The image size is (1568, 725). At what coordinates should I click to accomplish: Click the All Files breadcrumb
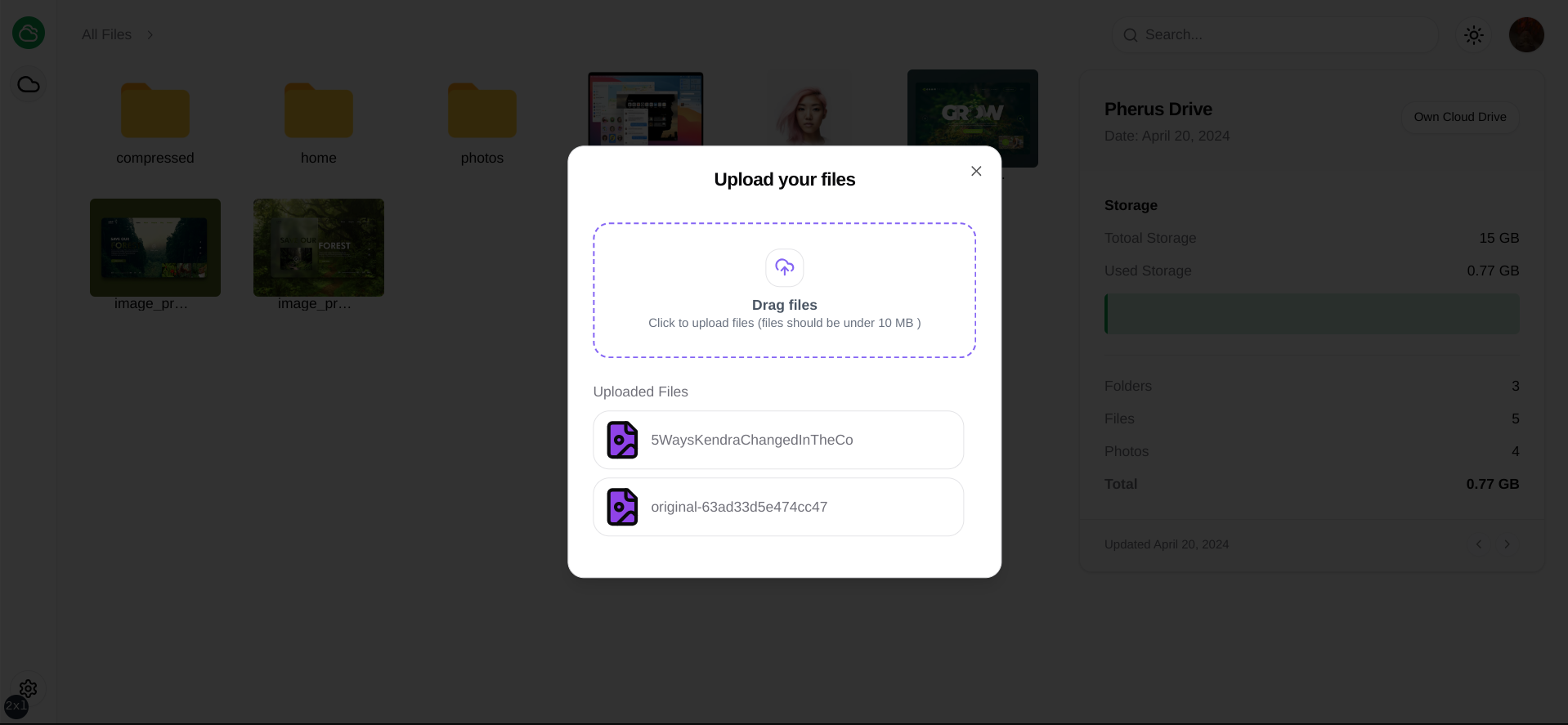106,34
